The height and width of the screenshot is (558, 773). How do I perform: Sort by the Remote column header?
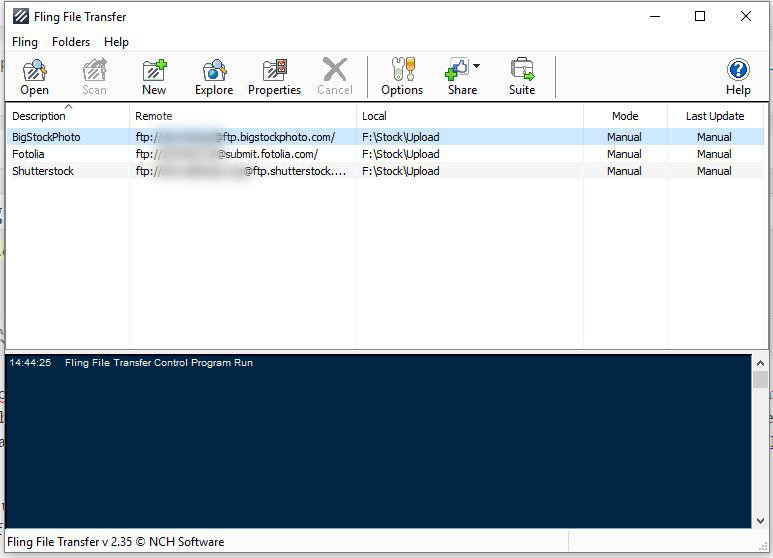pos(243,116)
